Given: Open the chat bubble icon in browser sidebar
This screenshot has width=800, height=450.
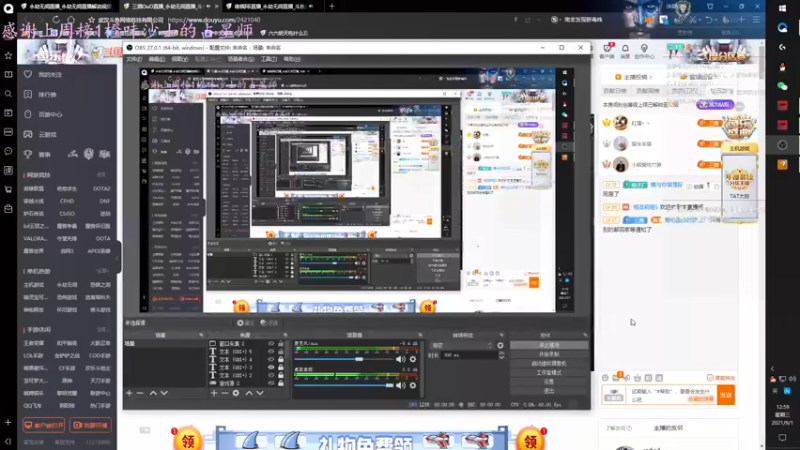Looking at the screenshot, I should (8, 151).
